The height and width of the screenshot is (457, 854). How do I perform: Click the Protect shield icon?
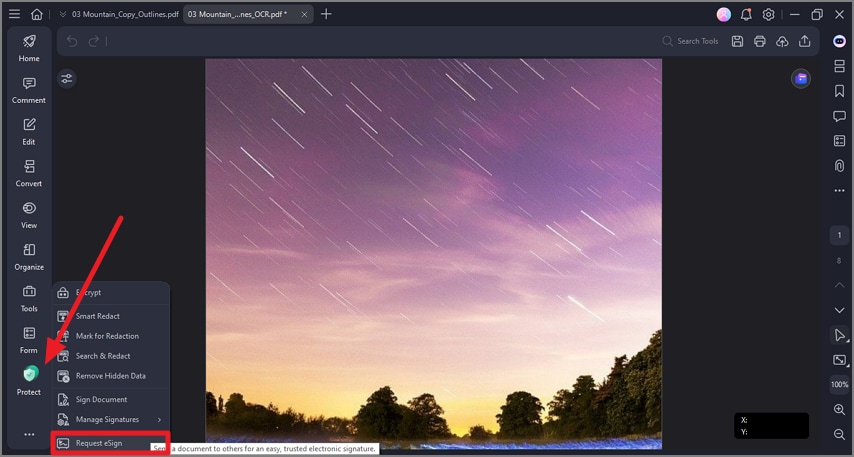click(30, 374)
